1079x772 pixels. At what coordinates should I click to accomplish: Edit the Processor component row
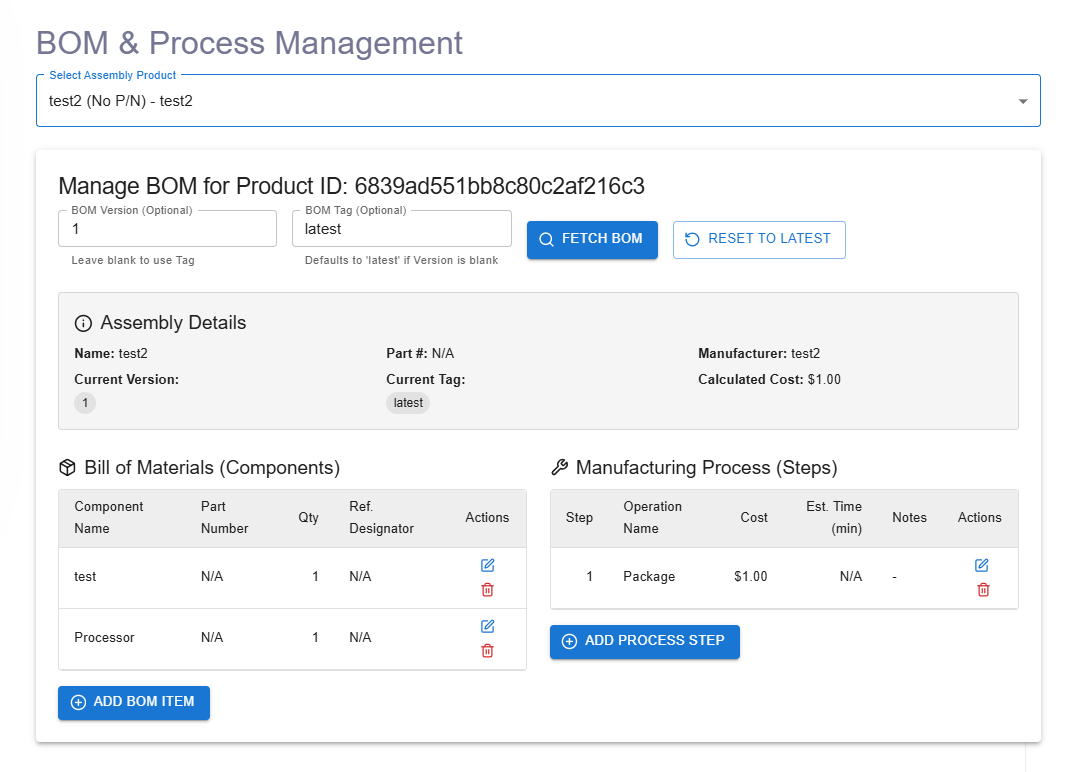point(487,626)
